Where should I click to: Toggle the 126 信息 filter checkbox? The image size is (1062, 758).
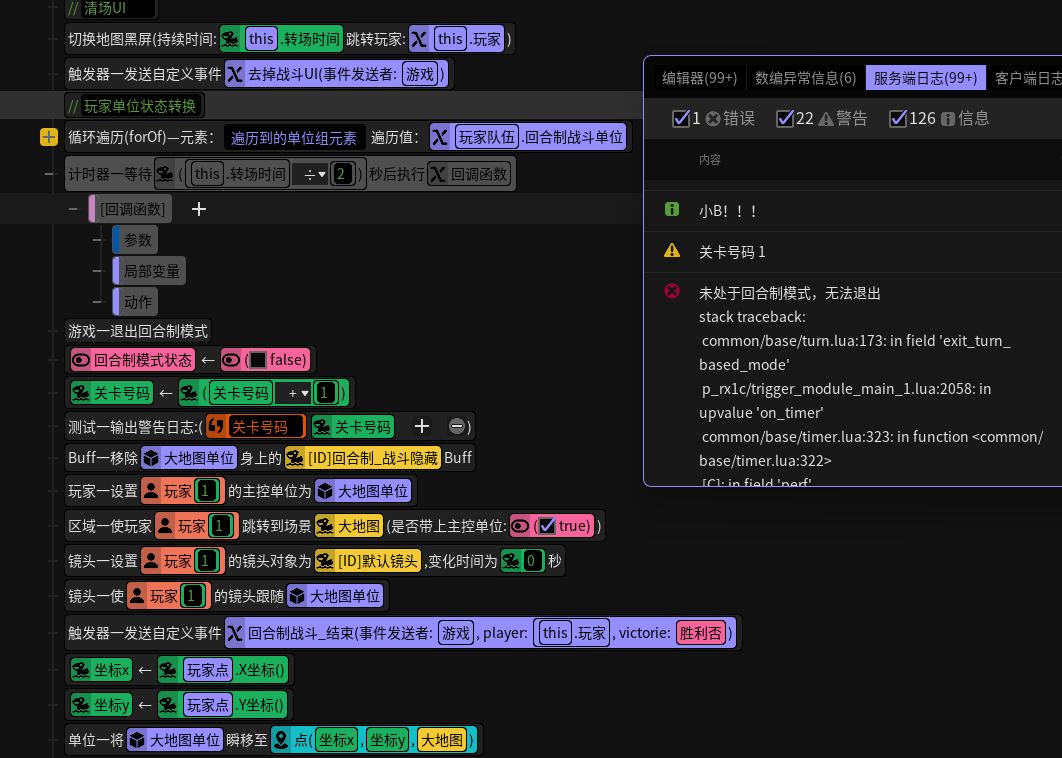898,119
